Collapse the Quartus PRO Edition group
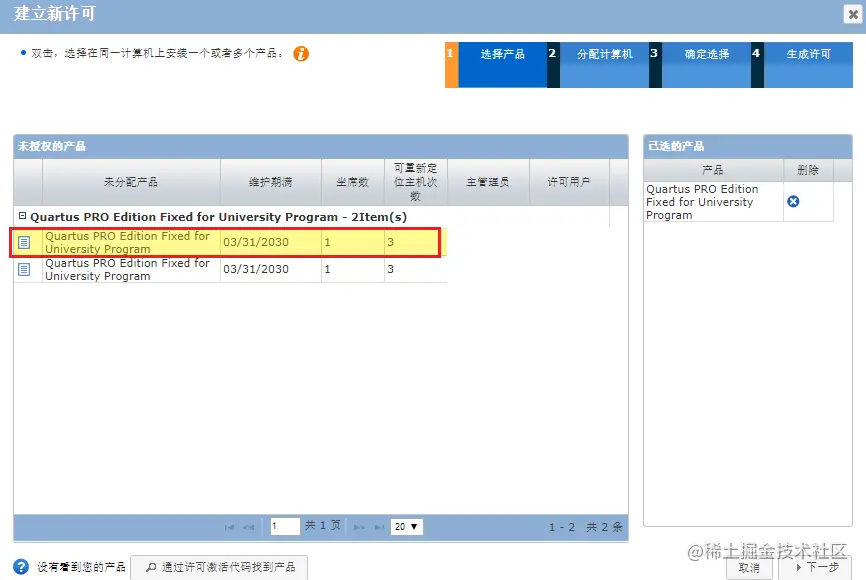866x580 pixels. [23, 216]
